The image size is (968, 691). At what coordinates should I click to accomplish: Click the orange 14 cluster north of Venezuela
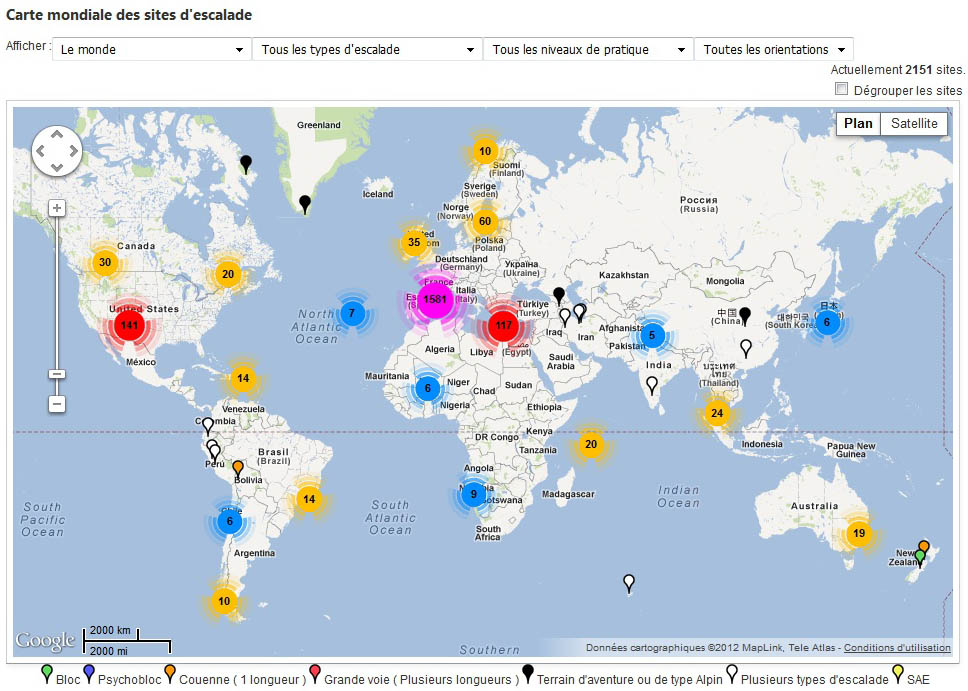tap(243, 379)
